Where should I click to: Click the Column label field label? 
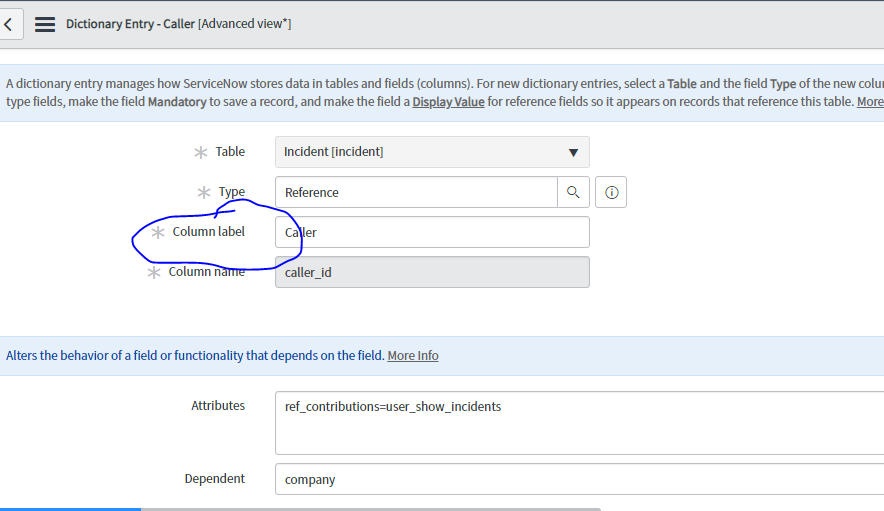pyautogui.click(x=209, y=232)
